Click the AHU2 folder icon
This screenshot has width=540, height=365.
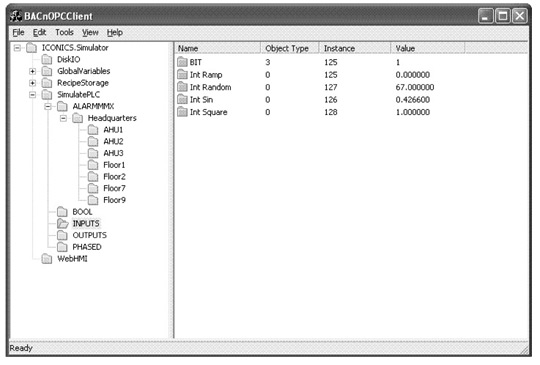click(x=93, y=142)
